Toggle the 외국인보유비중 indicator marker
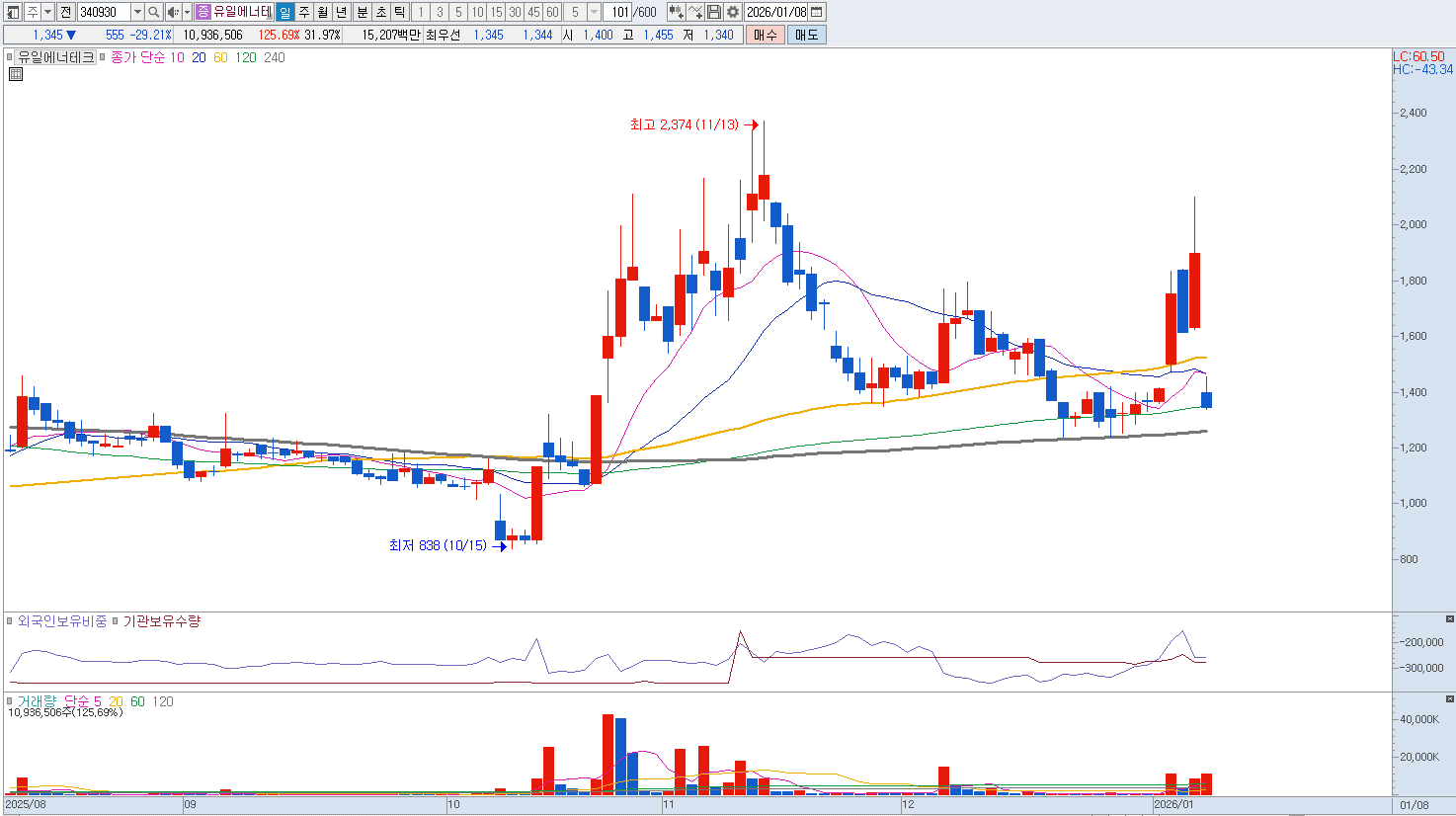This screenshot has width=1456, height=816. pyautogui.click(x=11, y=621)
